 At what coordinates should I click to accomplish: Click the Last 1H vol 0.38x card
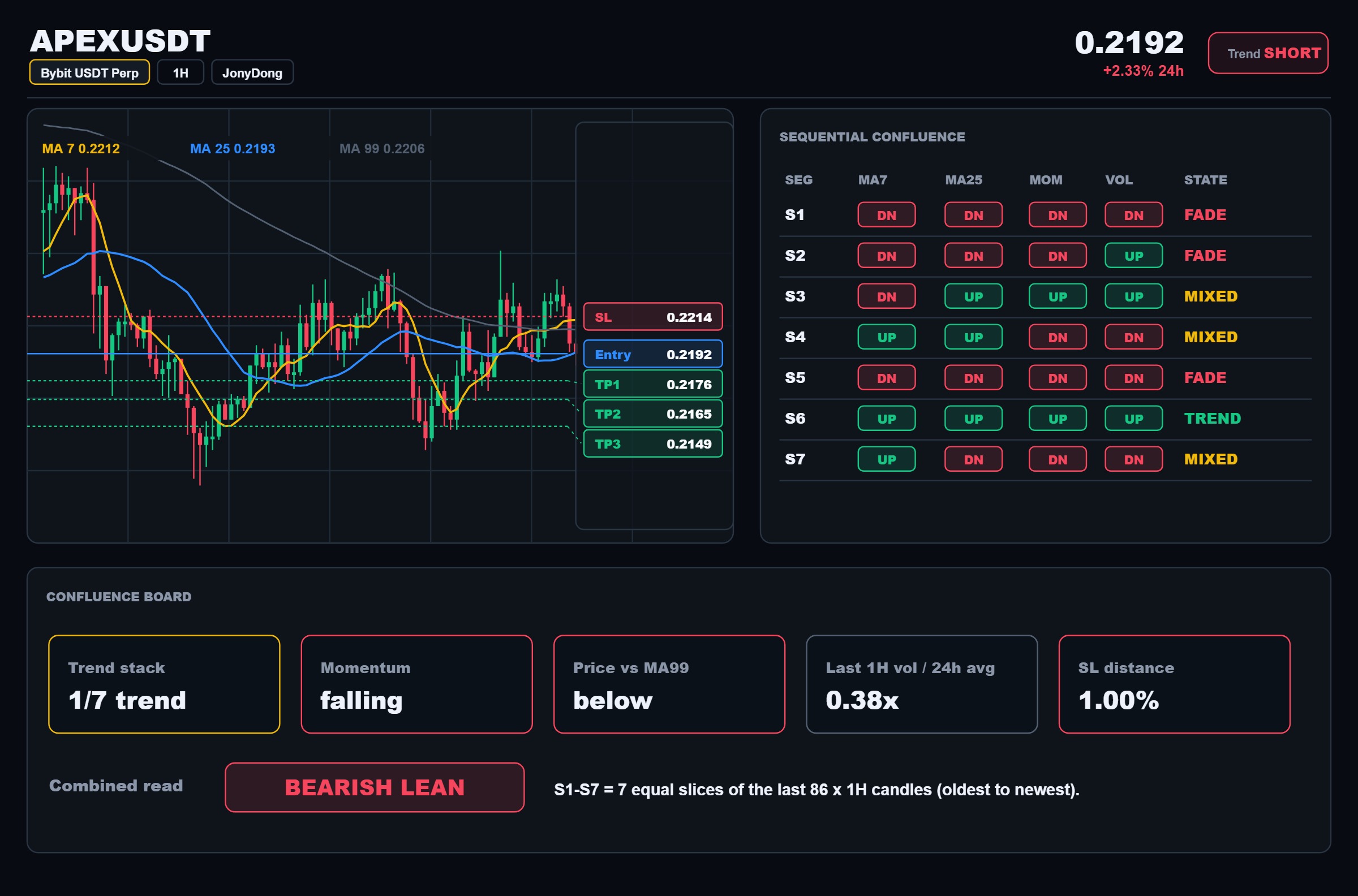pos(922,684)
